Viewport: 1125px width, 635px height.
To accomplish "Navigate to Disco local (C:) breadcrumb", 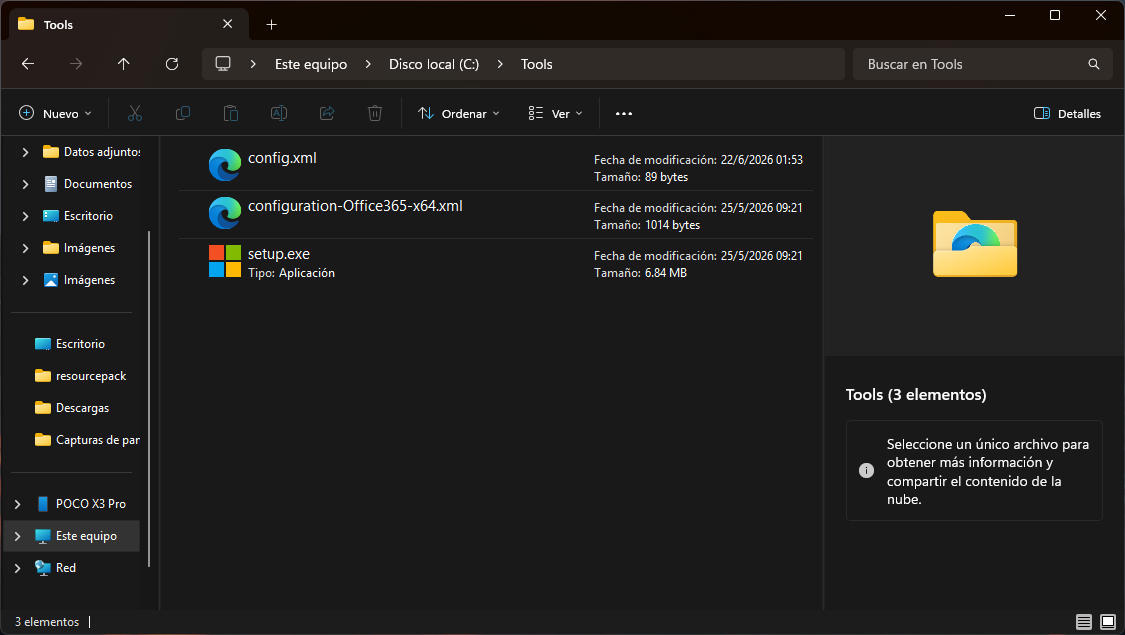I will 433,64.
